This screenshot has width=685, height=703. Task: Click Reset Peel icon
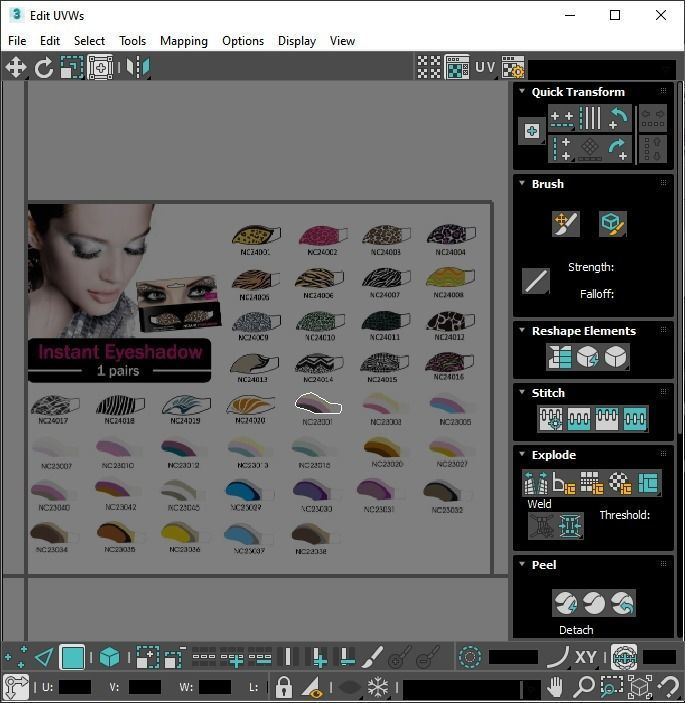[622, 603]
